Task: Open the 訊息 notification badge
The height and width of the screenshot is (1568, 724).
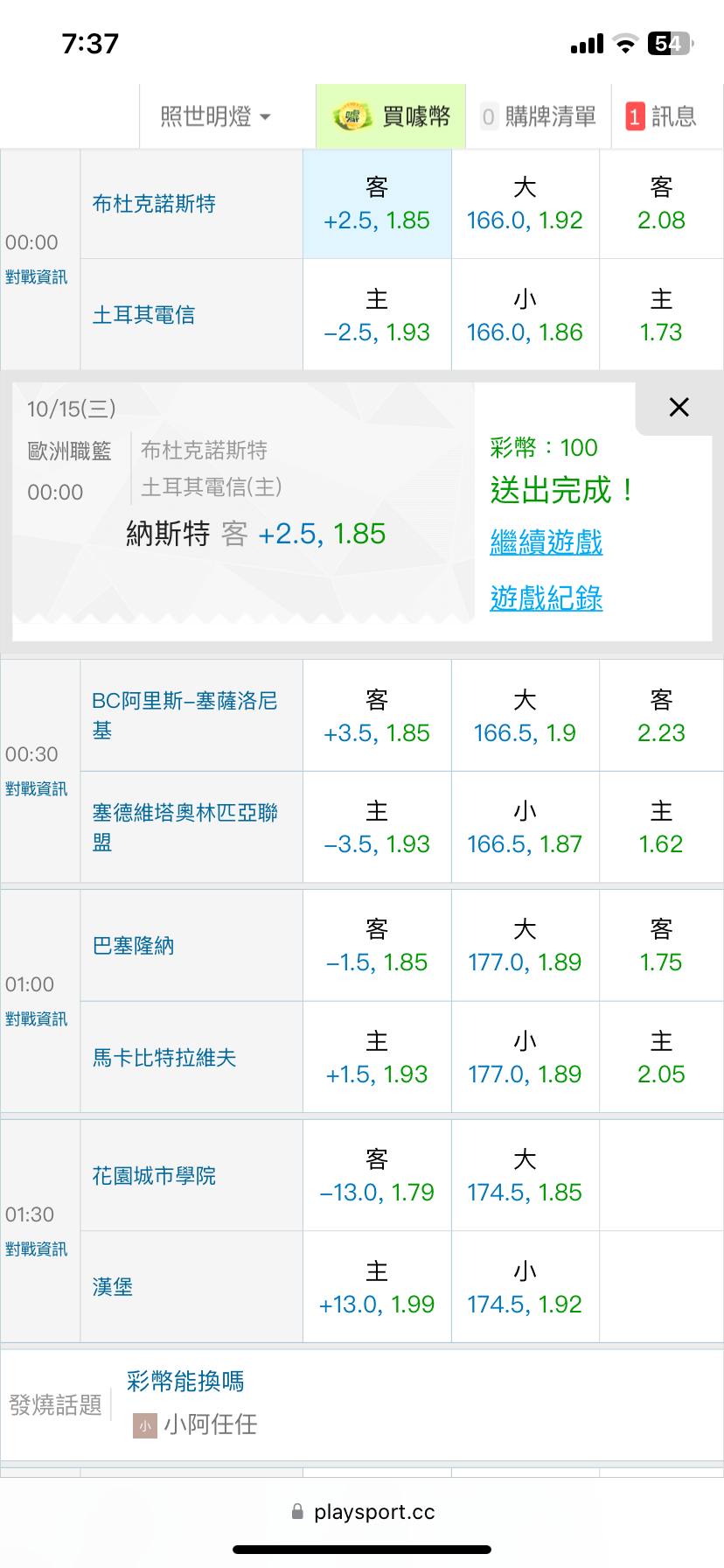Action: 635,116
